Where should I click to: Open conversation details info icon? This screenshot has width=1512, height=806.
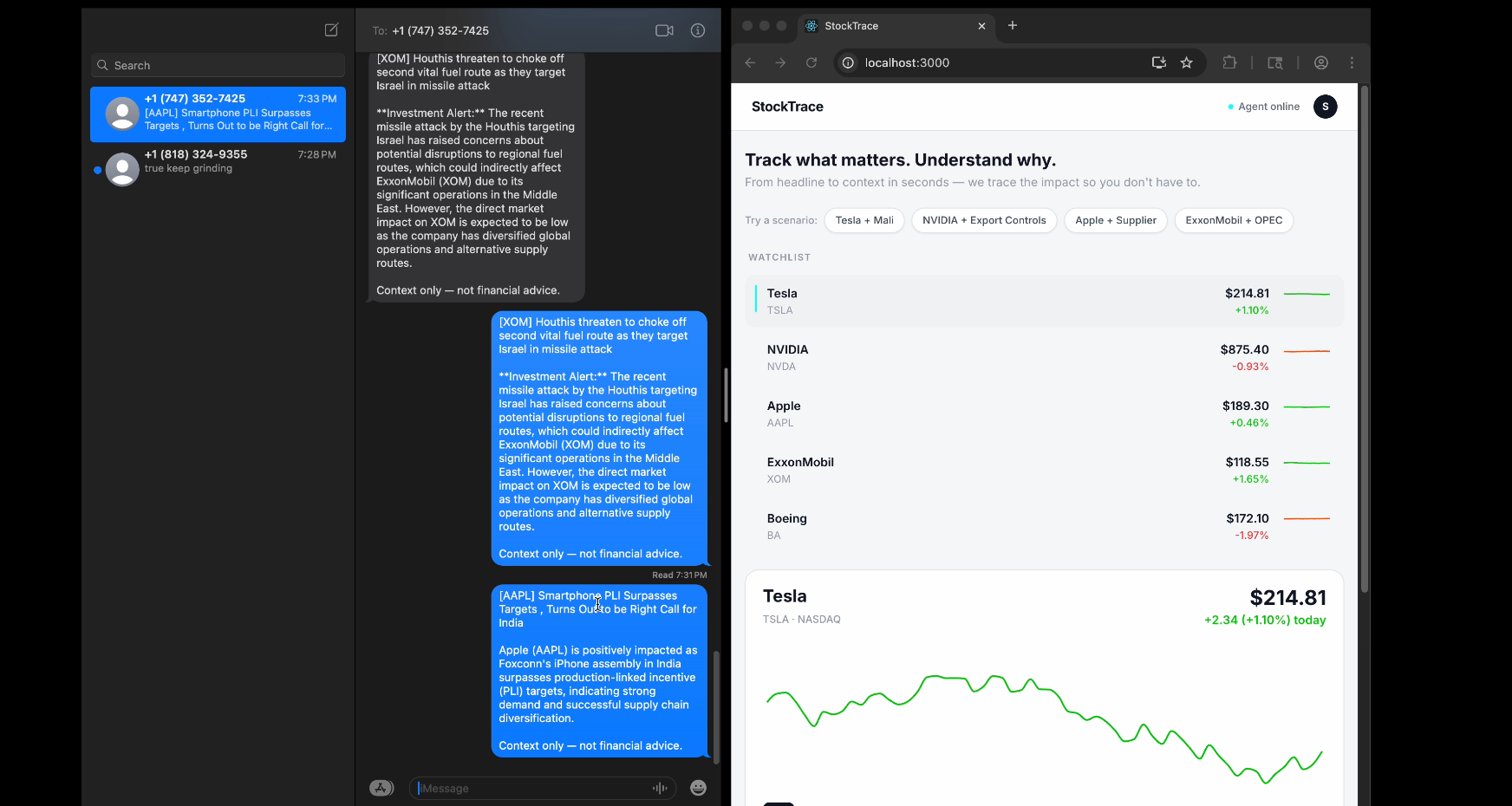(x=698, y=30)
